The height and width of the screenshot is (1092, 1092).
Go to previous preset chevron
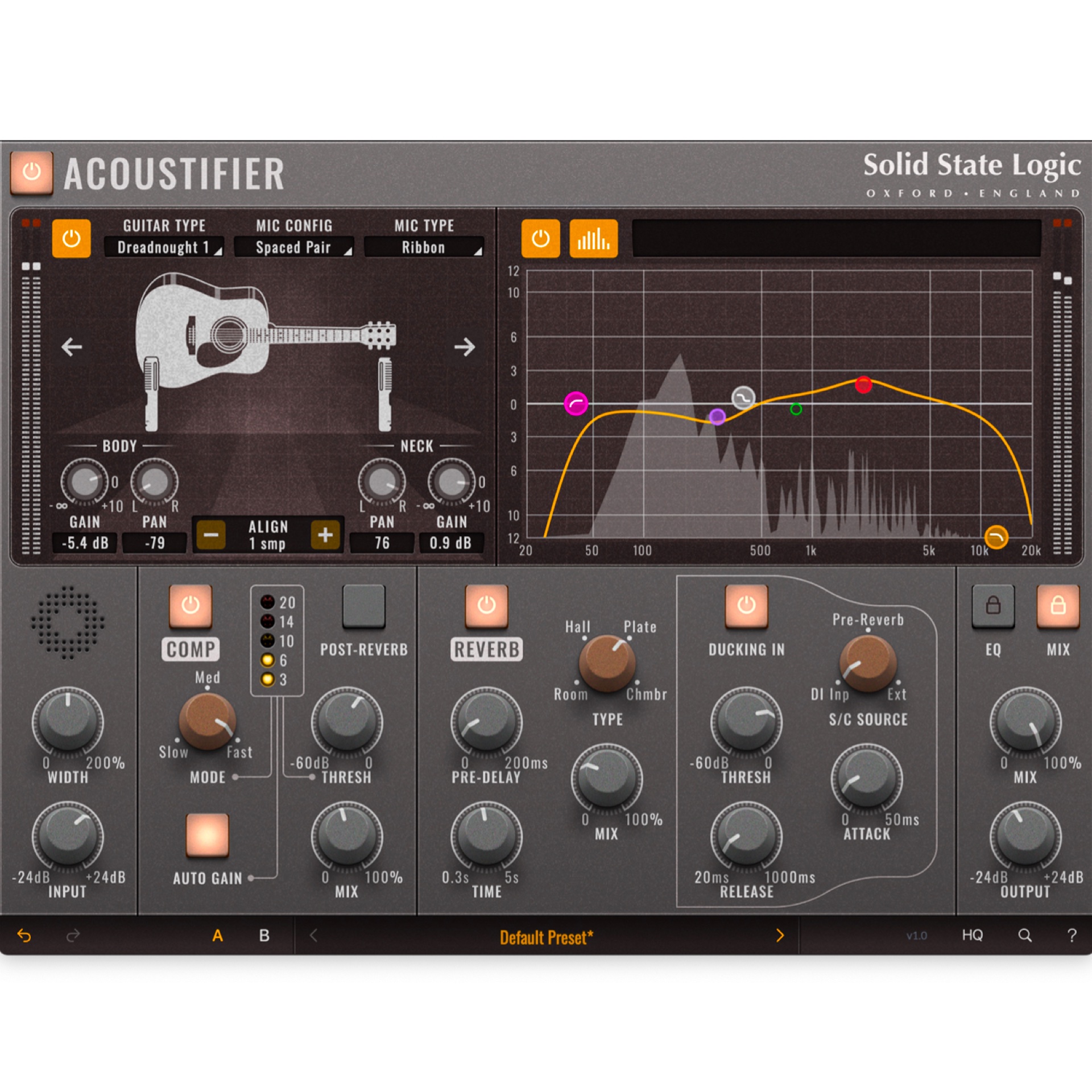click(313, 936)
